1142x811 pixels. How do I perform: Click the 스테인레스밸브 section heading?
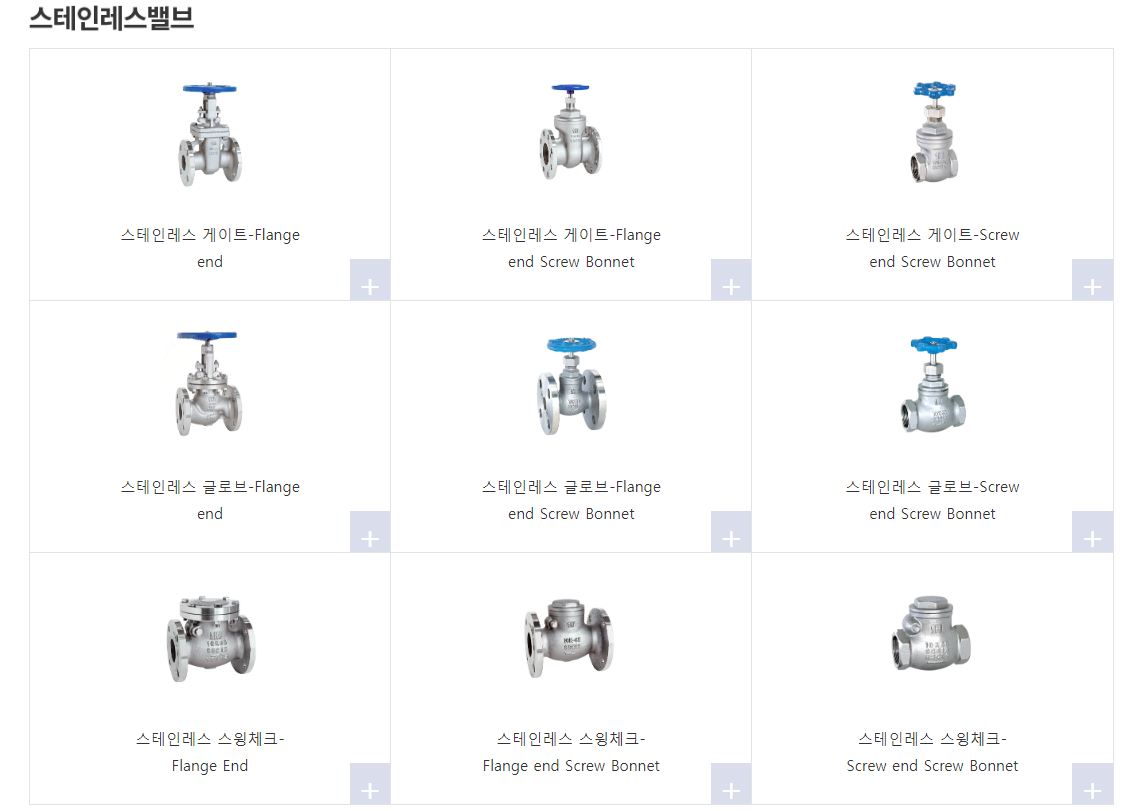coord(111,17)
